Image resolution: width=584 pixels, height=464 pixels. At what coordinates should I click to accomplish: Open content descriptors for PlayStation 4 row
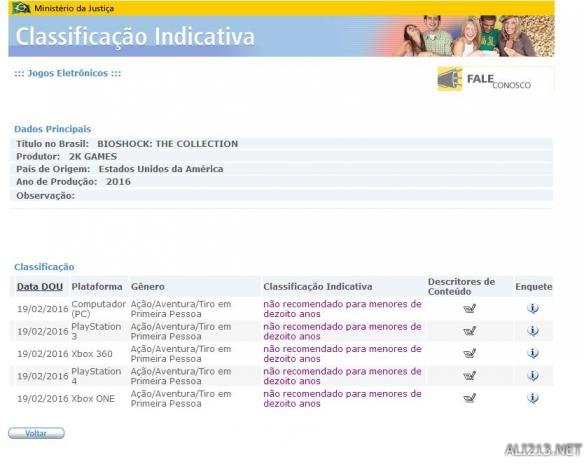click(x=470, y=376)
